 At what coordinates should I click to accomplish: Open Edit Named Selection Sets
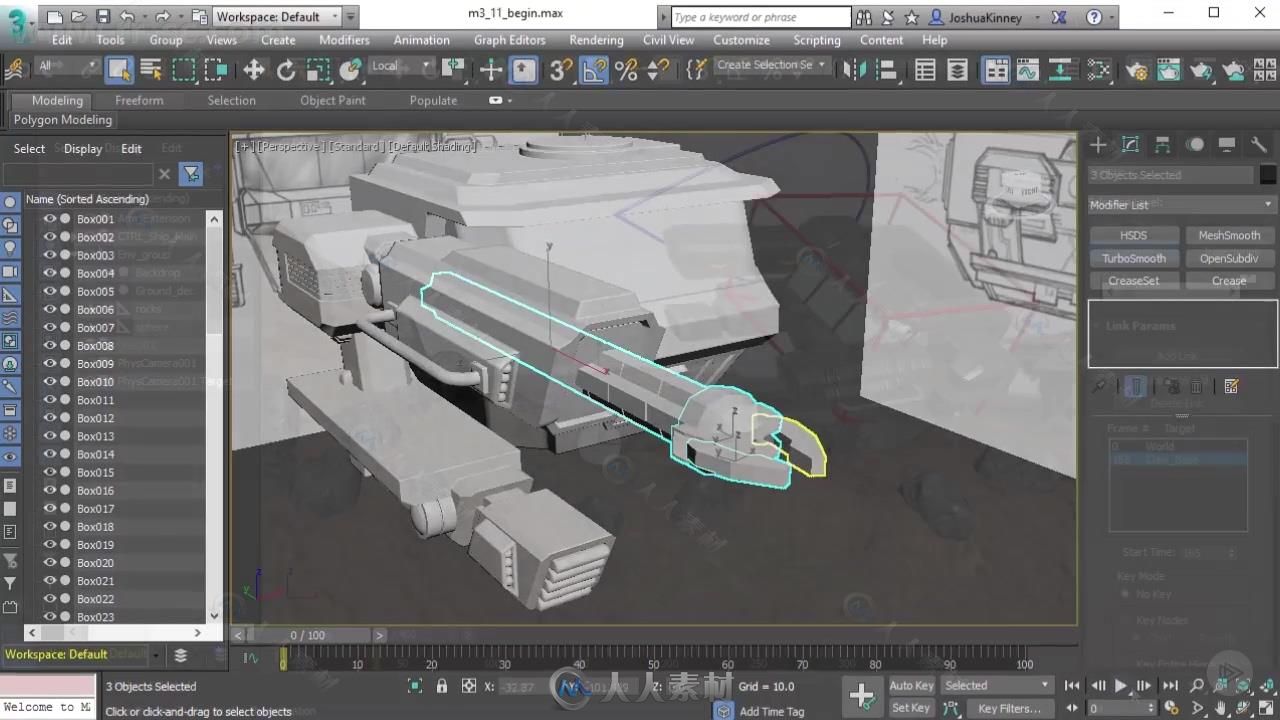[x=696, y=69]
